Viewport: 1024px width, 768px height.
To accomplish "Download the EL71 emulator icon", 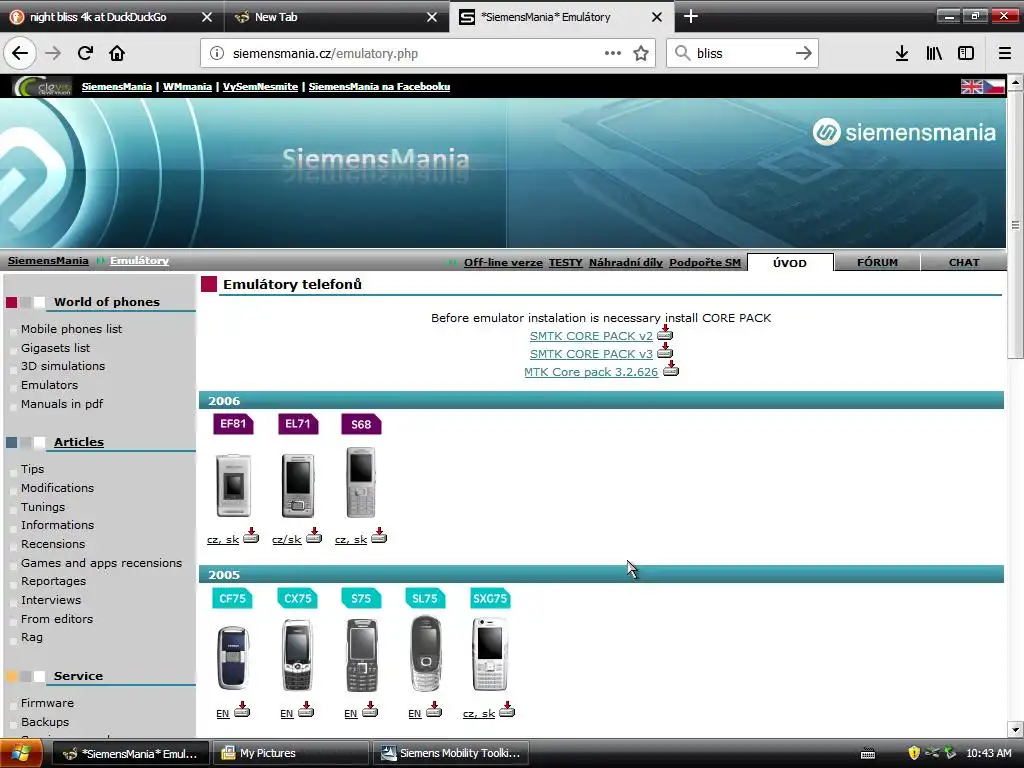I will (314, 536).
